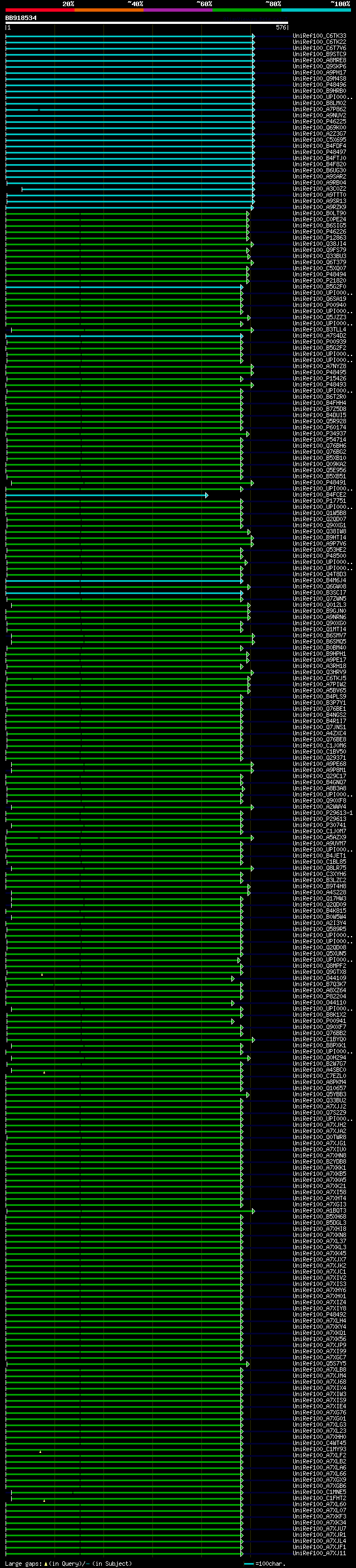Screen dimensions: 356x1568
Task: Click the UniRef100_Q3HRV9 name
Action: click(319, 672)
